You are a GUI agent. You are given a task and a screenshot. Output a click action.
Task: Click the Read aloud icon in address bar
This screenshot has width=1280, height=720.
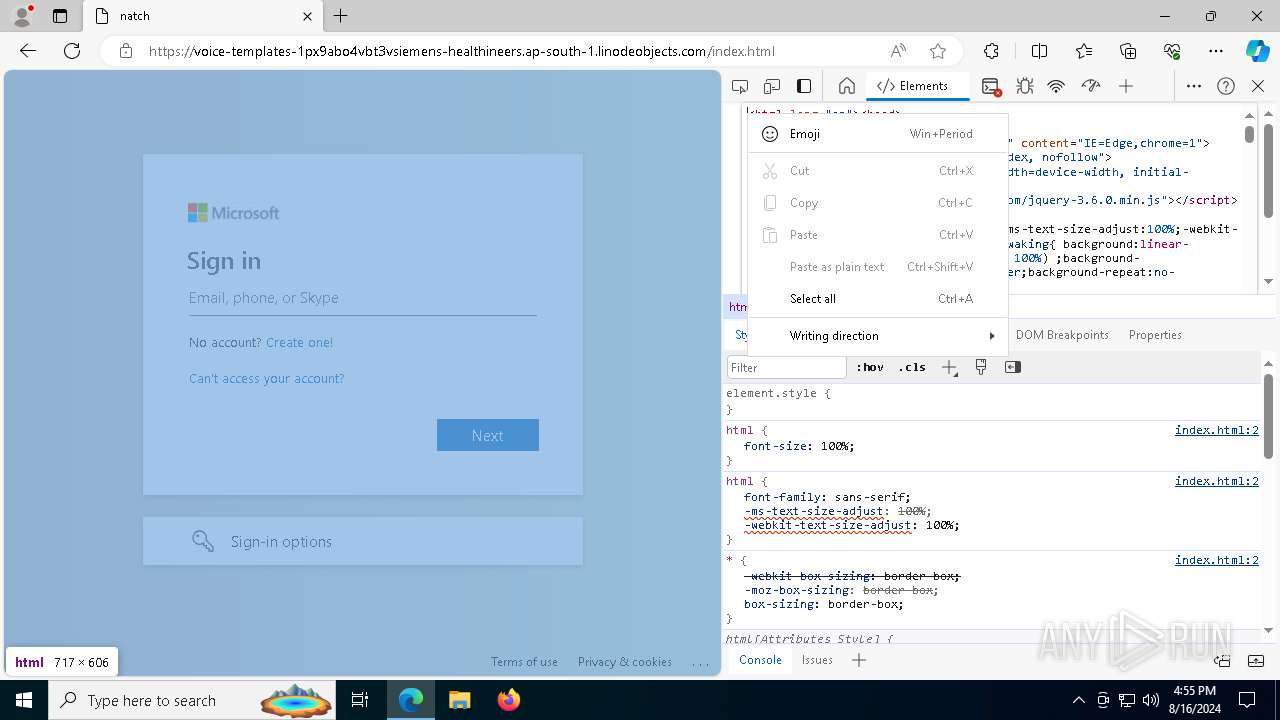898,51
